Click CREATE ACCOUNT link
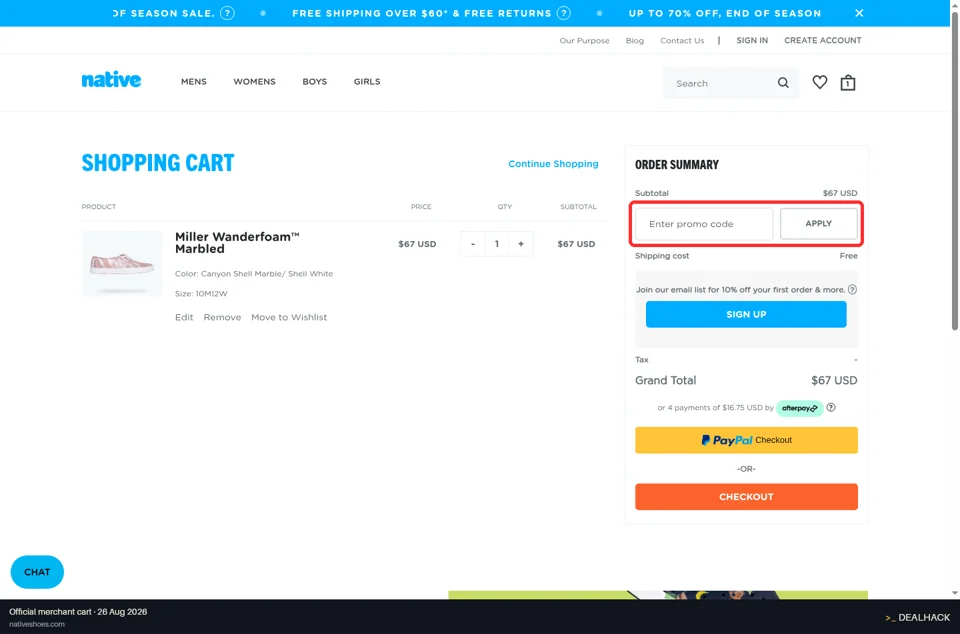 pos(822,40)
